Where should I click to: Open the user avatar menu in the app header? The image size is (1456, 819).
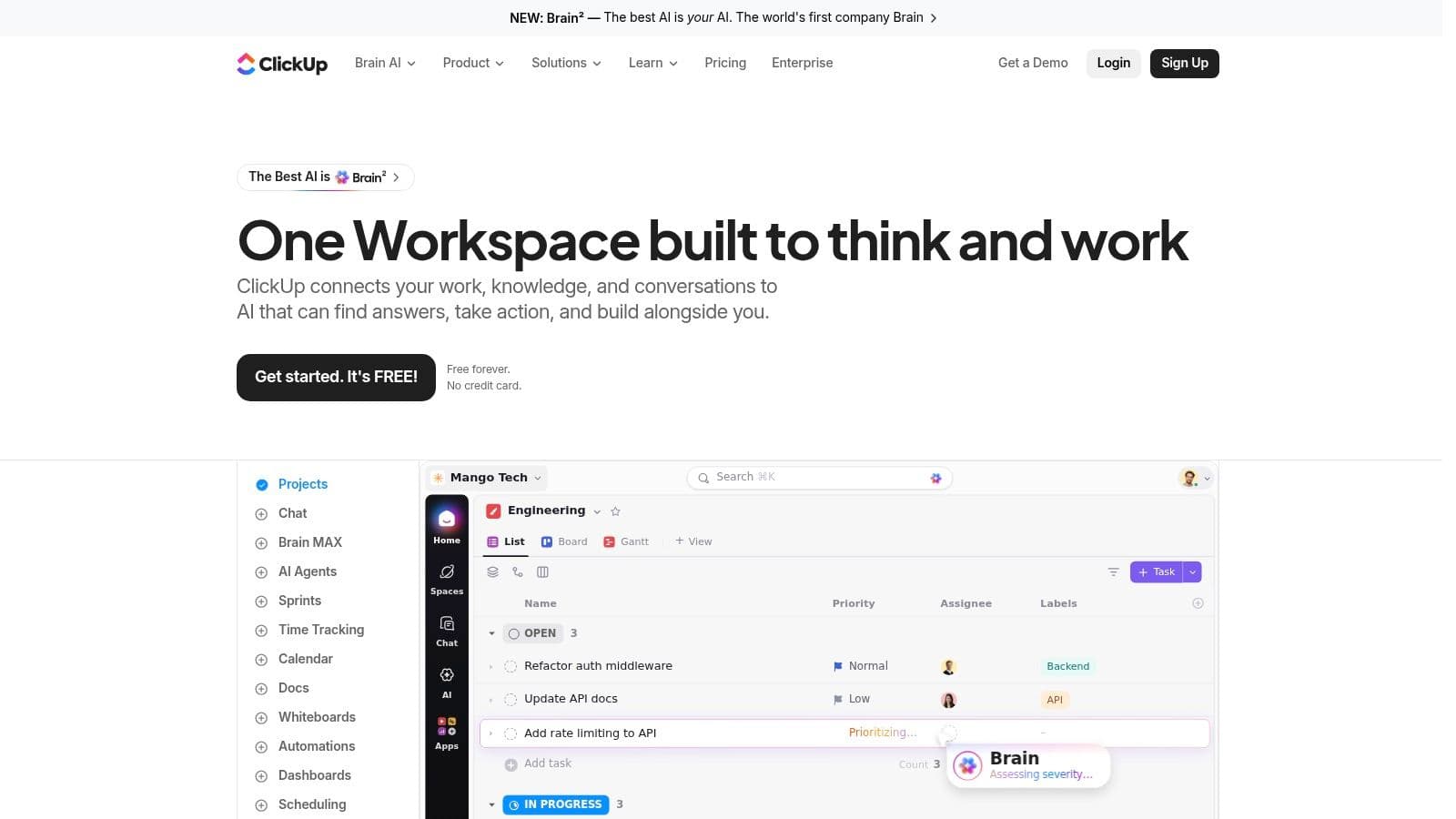click(1195, 478)
